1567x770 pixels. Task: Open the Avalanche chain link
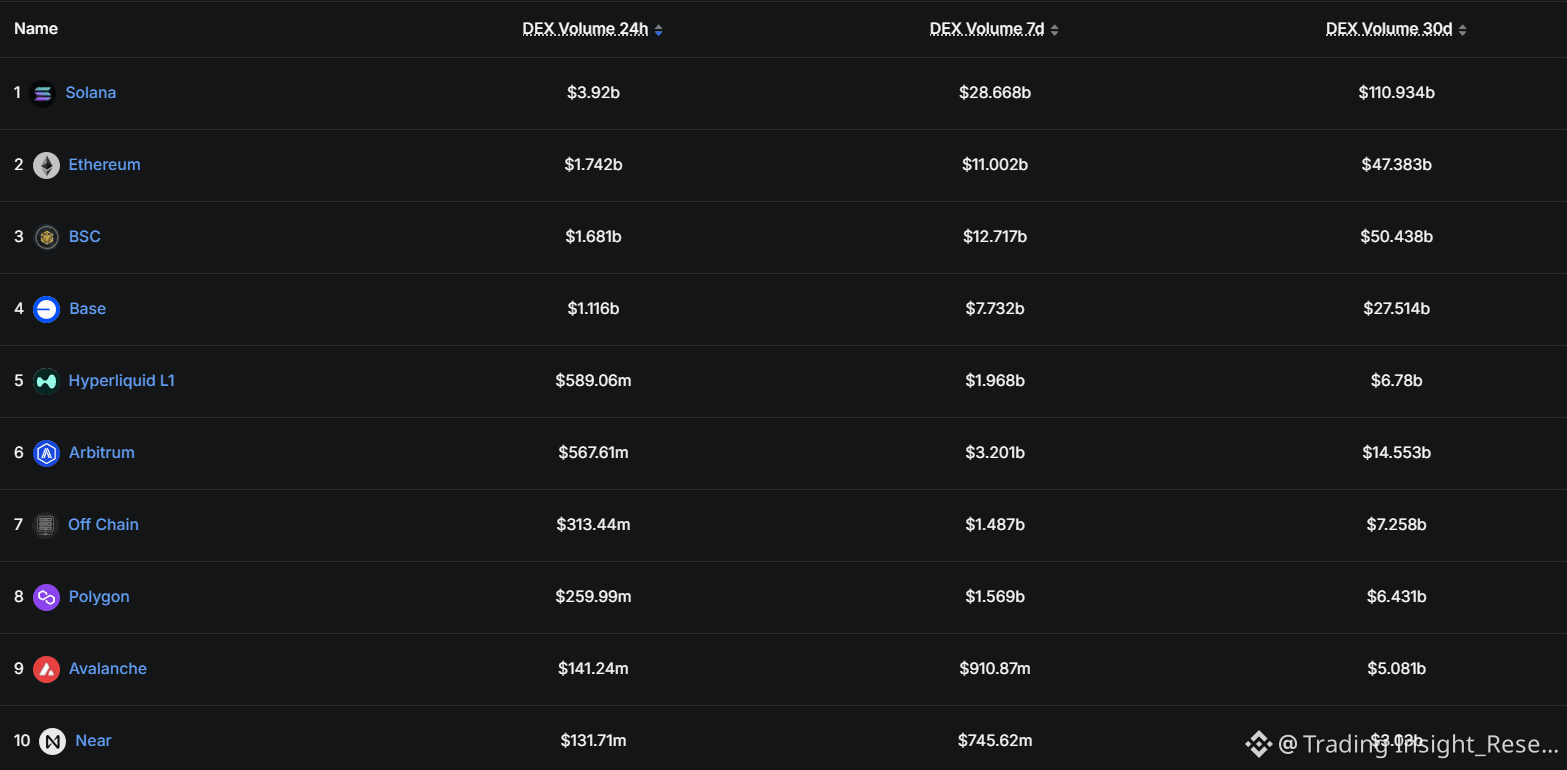point(107,669)
